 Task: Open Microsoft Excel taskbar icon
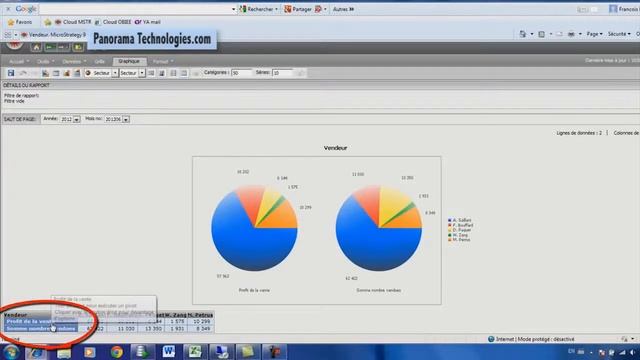click(x=195, y=351)
